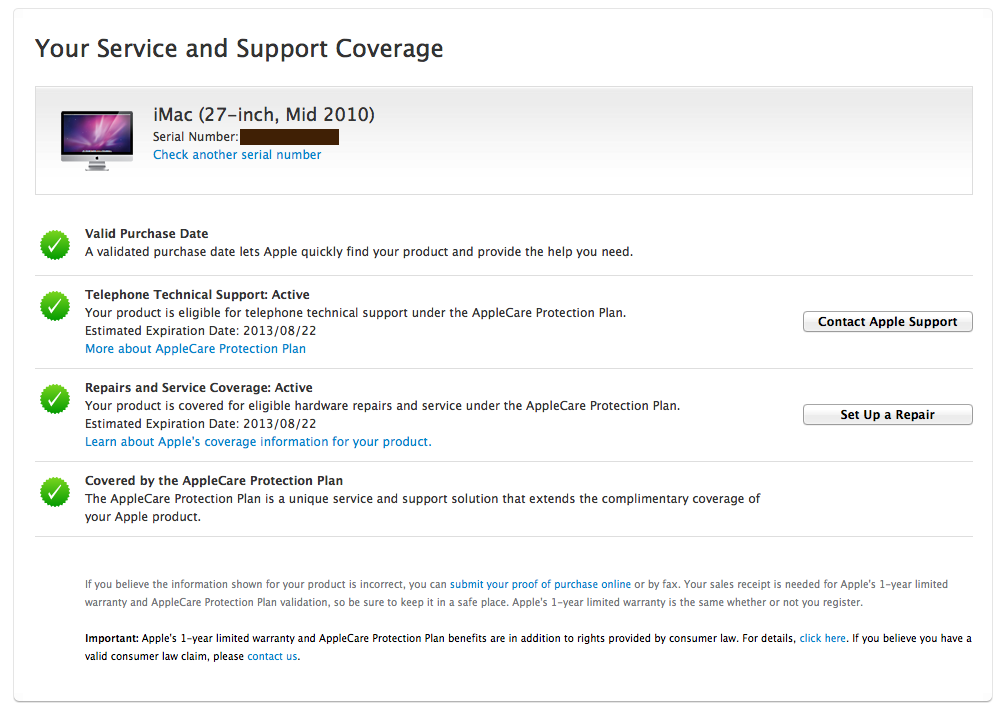Open the Check another serial number link

click(x=237, y=155)
